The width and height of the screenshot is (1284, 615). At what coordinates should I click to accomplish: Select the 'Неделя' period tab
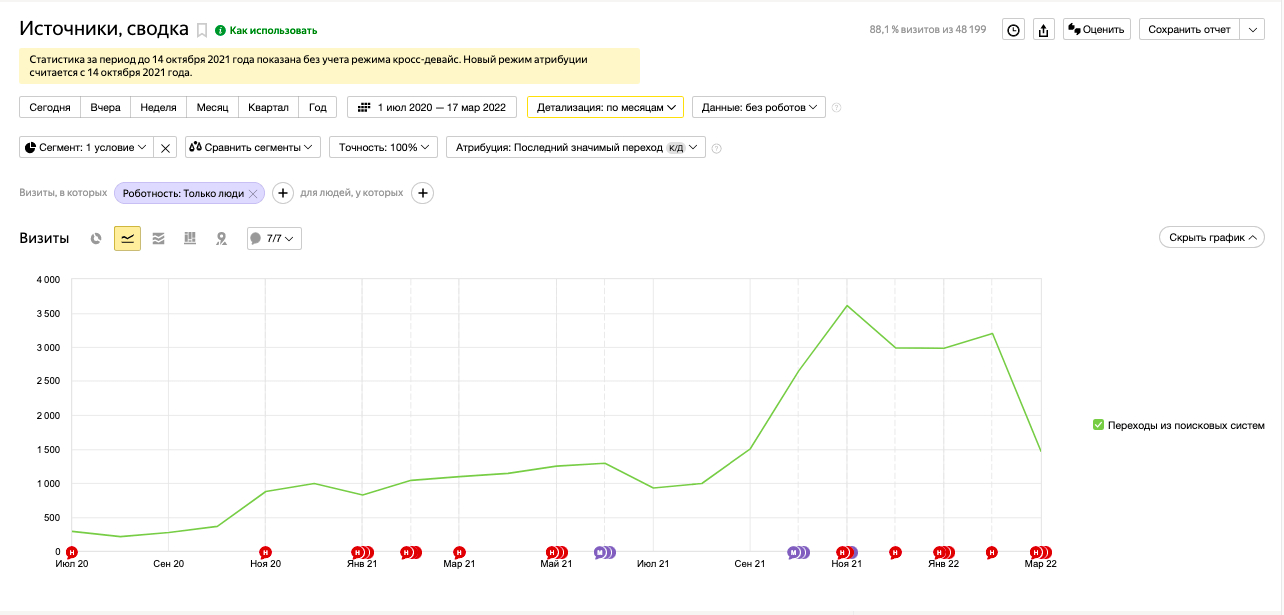(159, 107)
